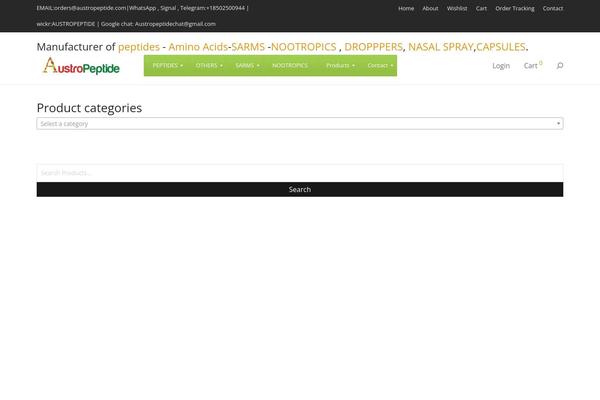Go to the Login page
This screenshot has width=600, height=400.
[501, 66]
